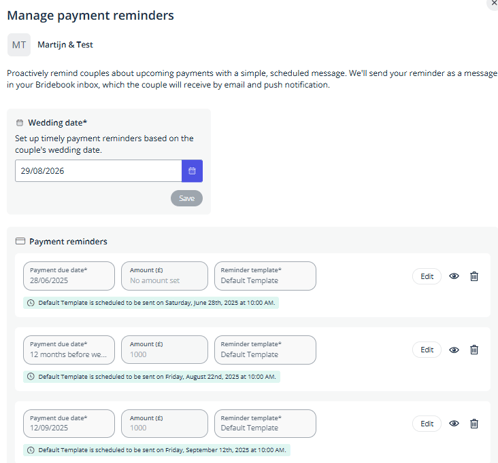Delete the 12 months before wedding reminder
498x463 pixels.
474,350
